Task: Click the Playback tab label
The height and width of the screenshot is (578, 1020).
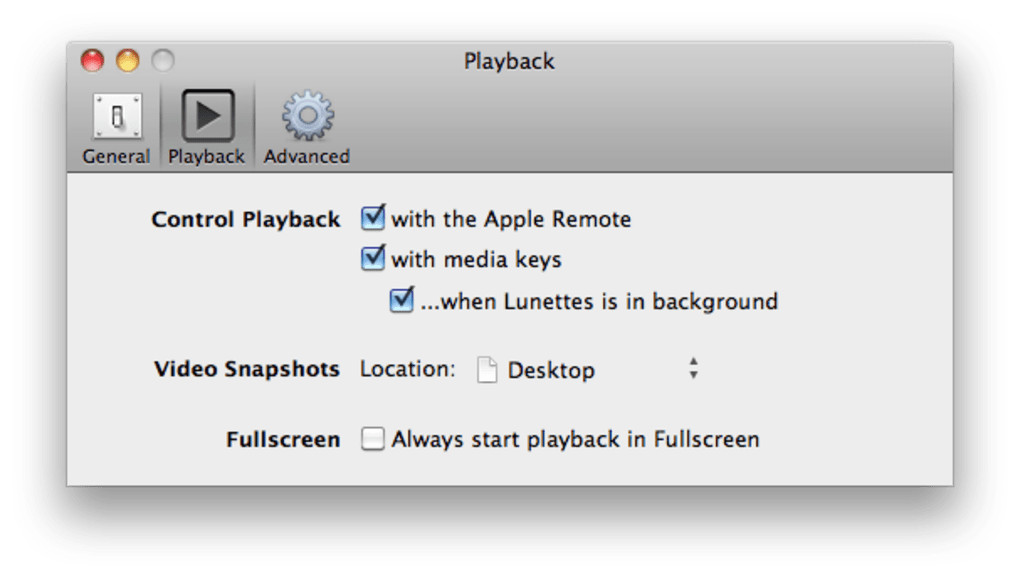Action: pos(206,157)
